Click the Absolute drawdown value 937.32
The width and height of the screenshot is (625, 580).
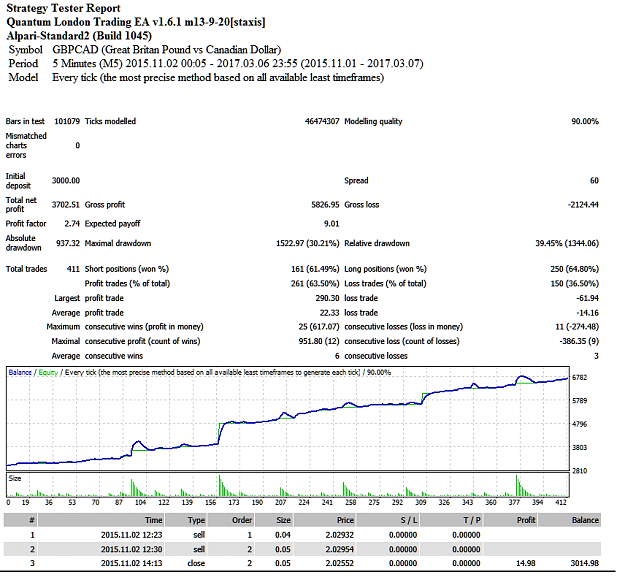pyautogui.click(x=68, y=243)
